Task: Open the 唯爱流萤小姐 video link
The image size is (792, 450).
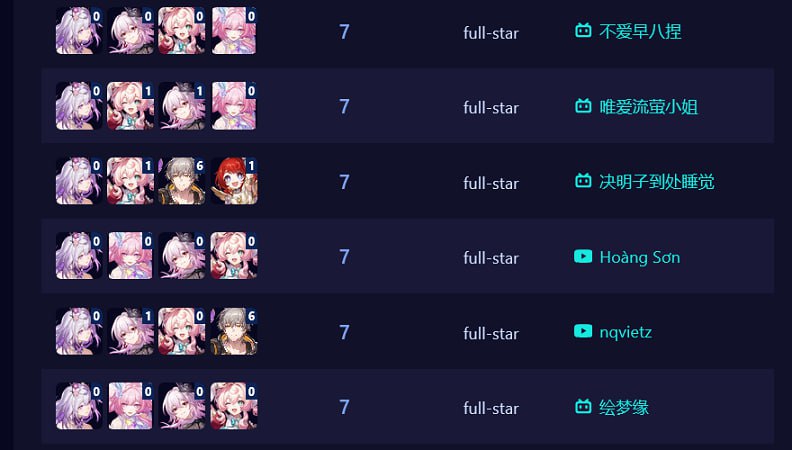Action: 649,107
